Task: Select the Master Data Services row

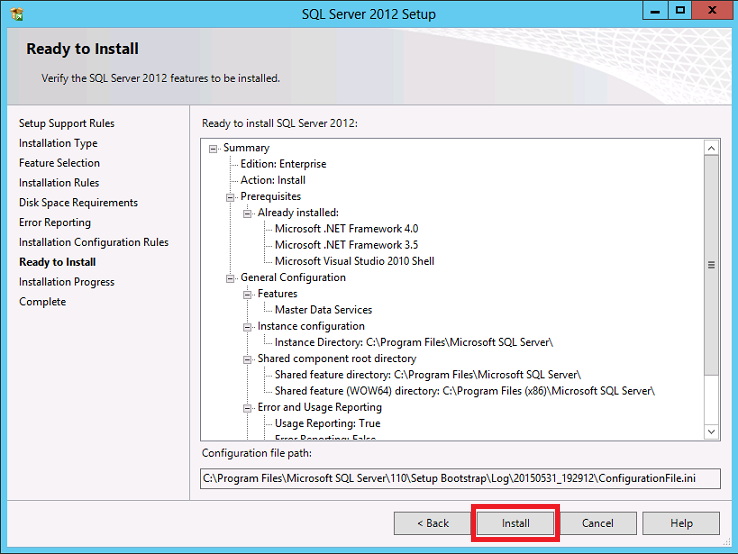Action: pyautogui.click(x=323, y=310)
